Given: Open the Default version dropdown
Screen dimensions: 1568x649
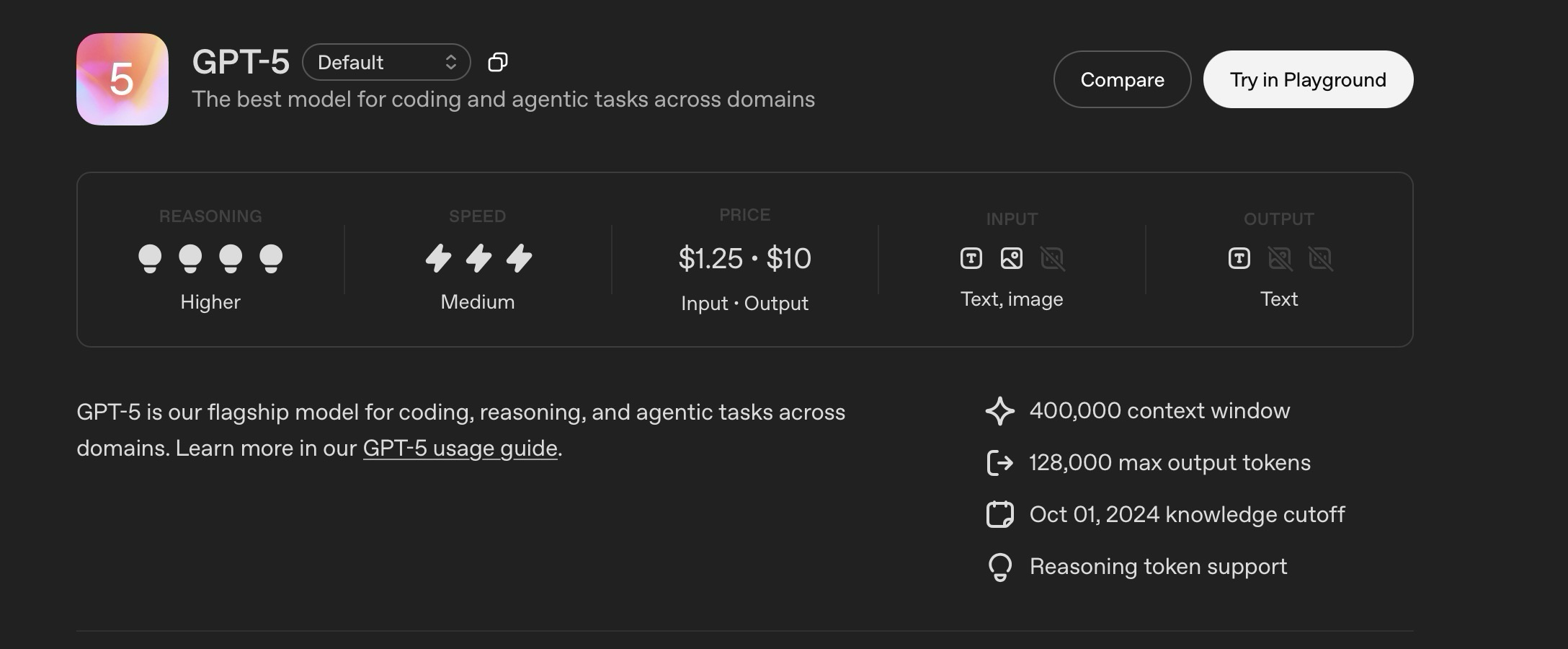Looking at the screenshot, I should click(386, 63).
